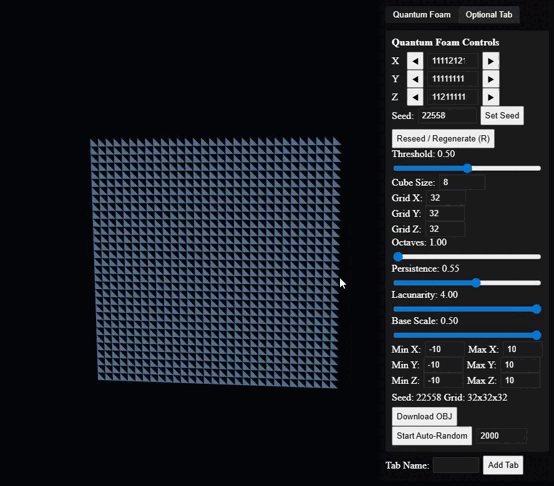This screenshot has width=554, height=486.
Task: Click the Add Tab button
Action: point(503,465)
